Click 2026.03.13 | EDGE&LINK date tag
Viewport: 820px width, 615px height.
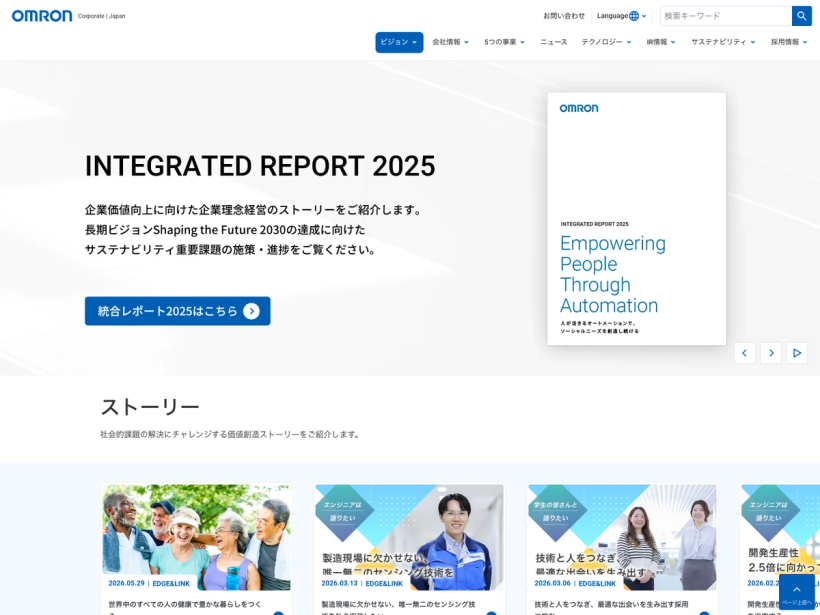(x=362, y=583)
